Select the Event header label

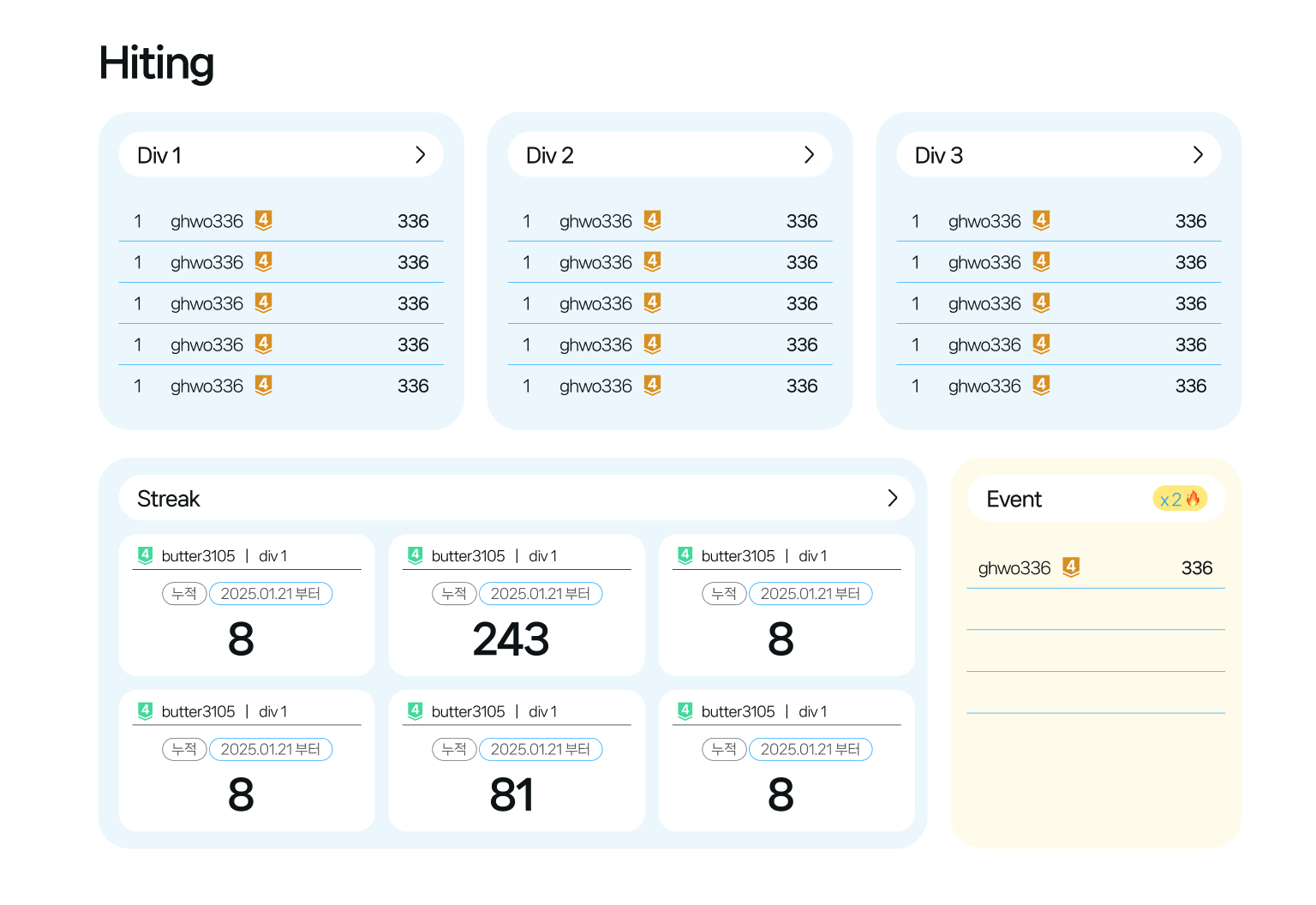tap(1014, 499)
